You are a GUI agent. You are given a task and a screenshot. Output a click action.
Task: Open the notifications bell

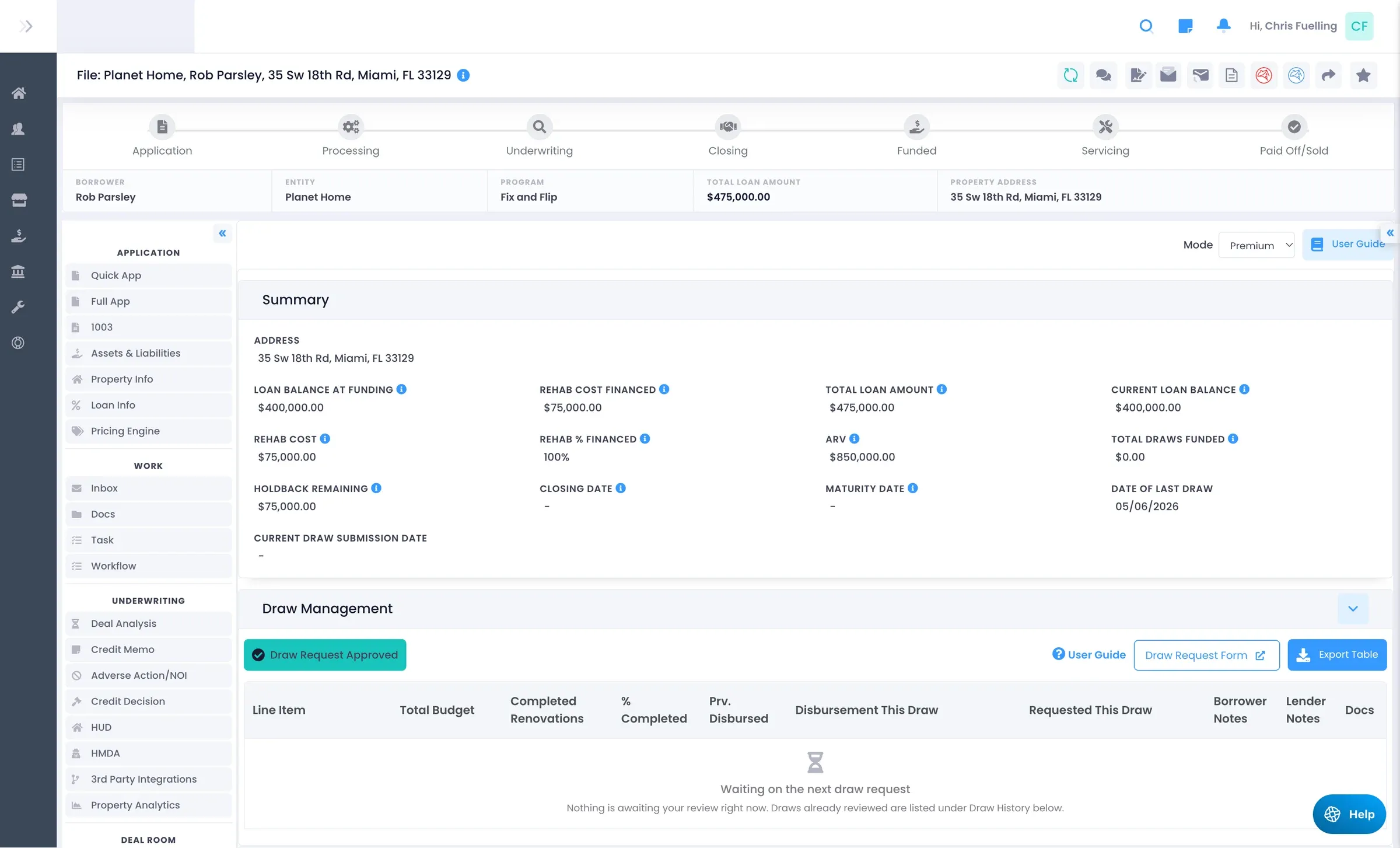click(1223, 26)
